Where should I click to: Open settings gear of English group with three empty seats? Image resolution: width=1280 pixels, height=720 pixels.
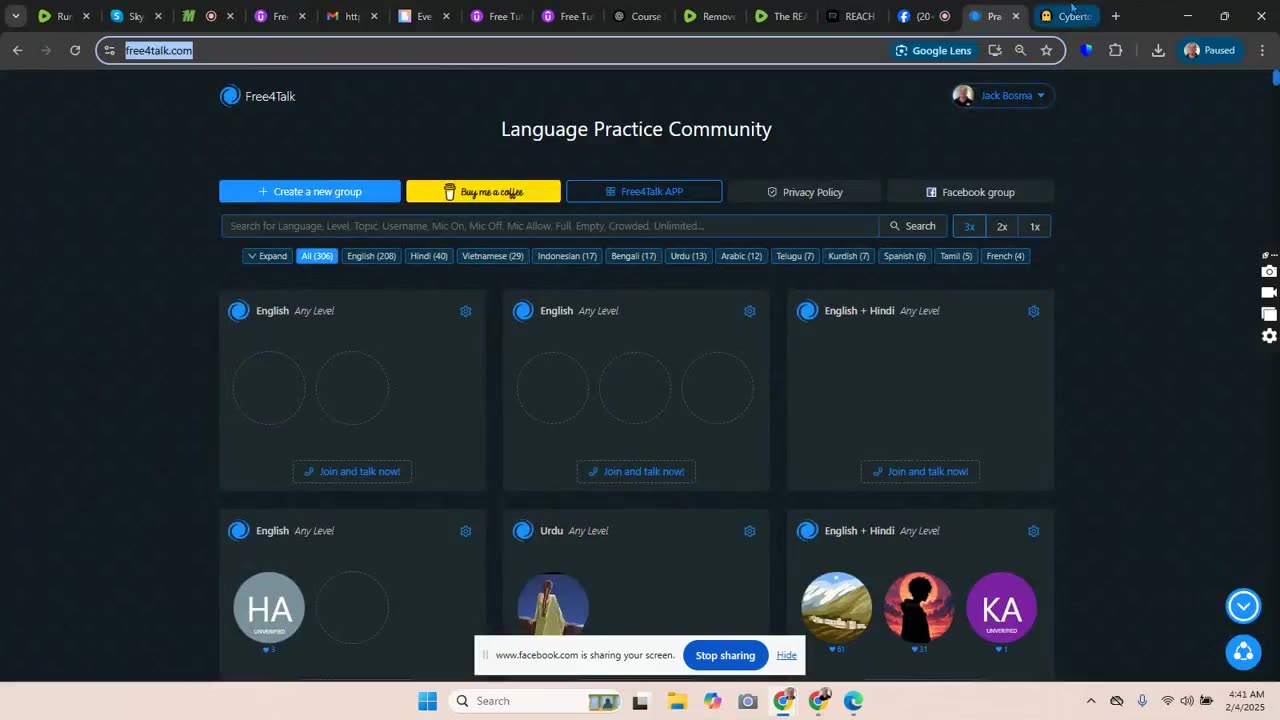tap(749, 311)
